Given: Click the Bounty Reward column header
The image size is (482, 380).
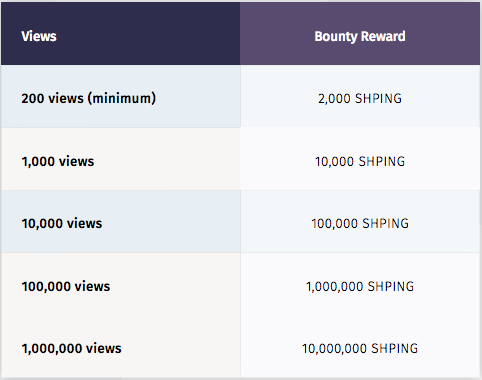Looking at the screenshot, I should pyautogui.click(x=360, y=36).
